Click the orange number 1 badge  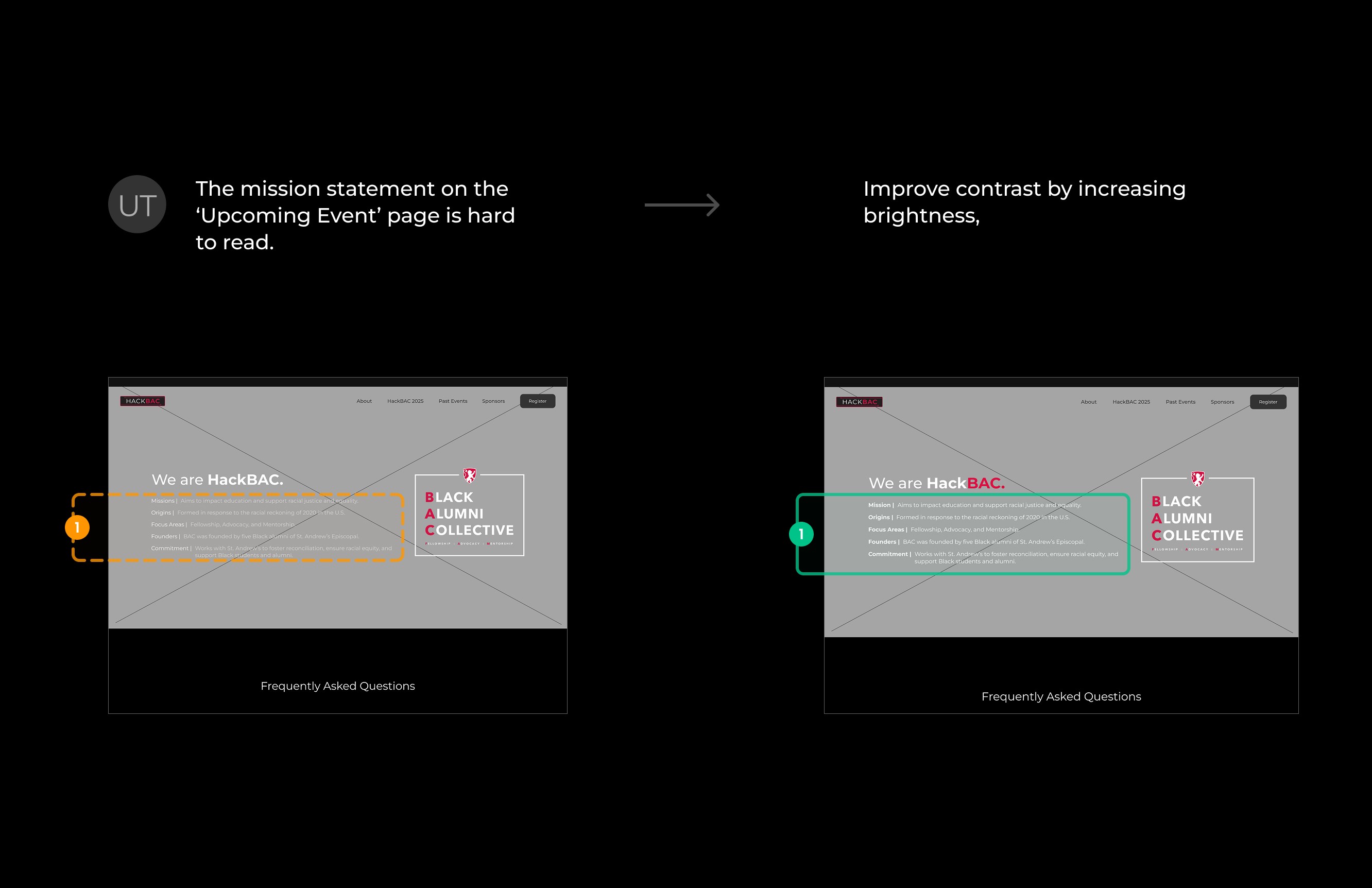point(77,527)
